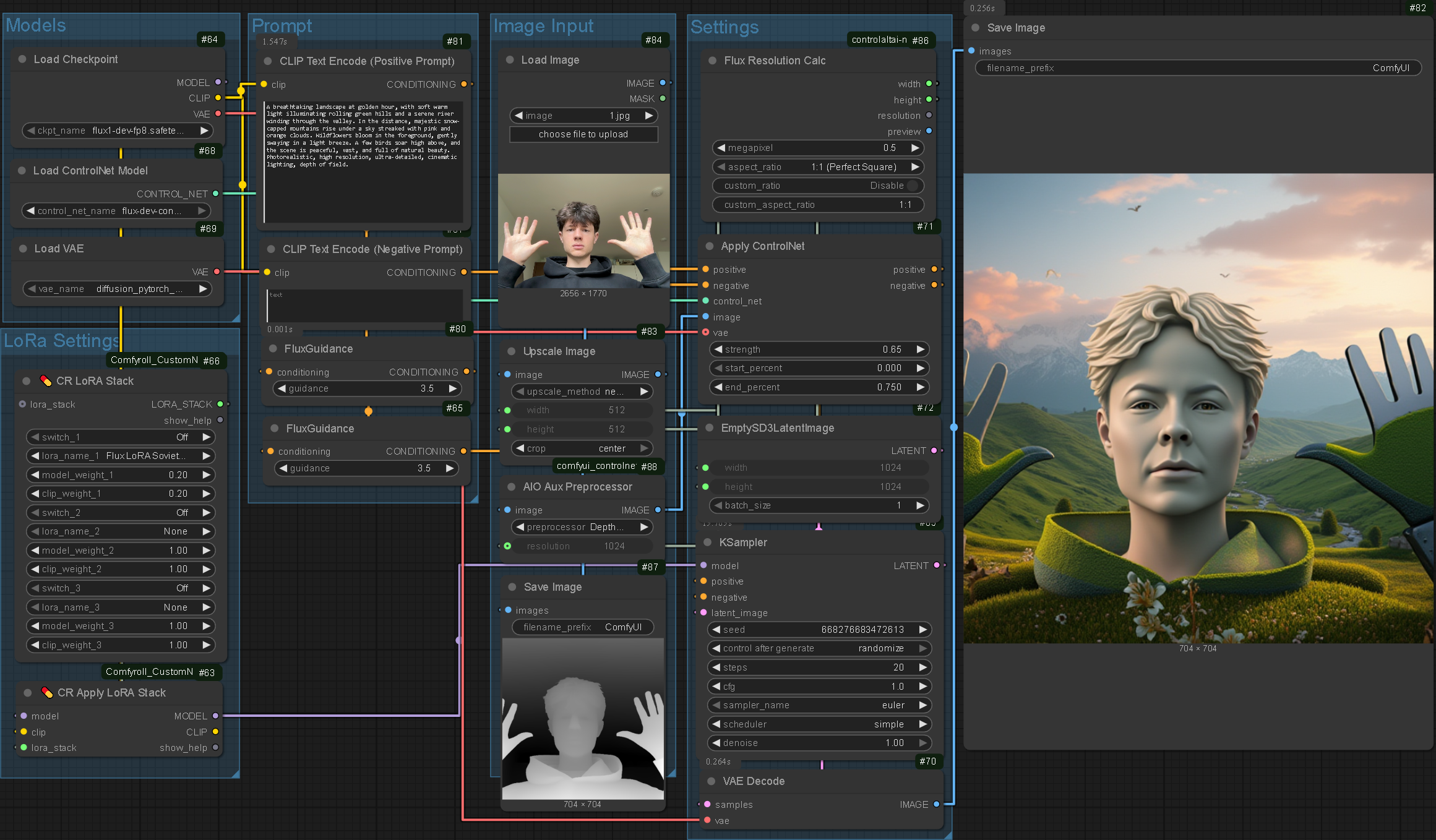The height and width of the screenshot is (840, 1436).
Task: Click the positive prompt text area
Action: point(364,162)
